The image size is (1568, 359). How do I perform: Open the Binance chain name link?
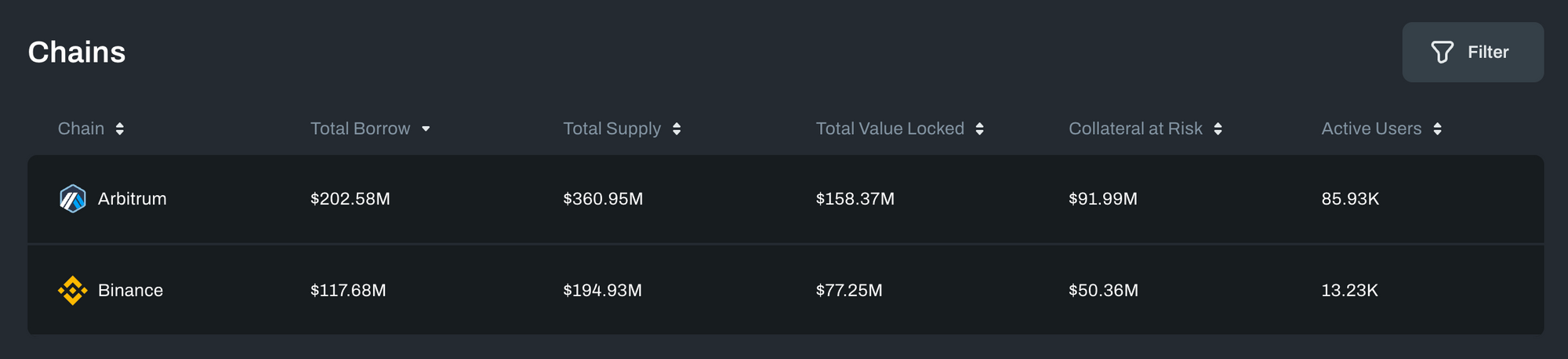coord(130,291)
